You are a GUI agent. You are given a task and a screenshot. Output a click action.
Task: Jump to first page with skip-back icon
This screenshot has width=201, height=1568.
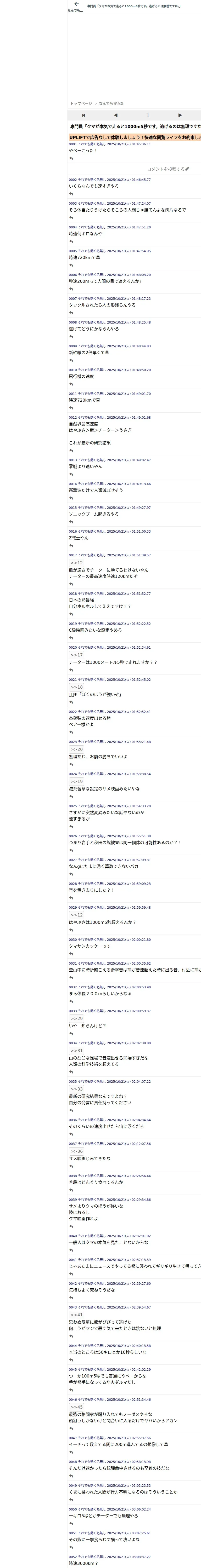83,115
